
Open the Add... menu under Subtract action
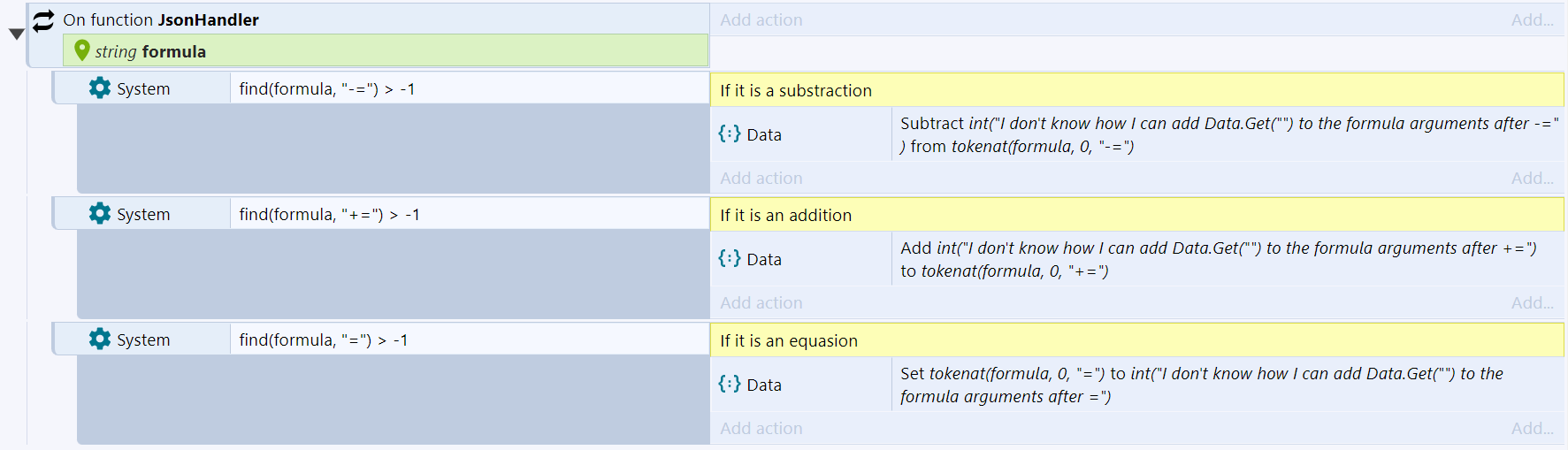1532,178
